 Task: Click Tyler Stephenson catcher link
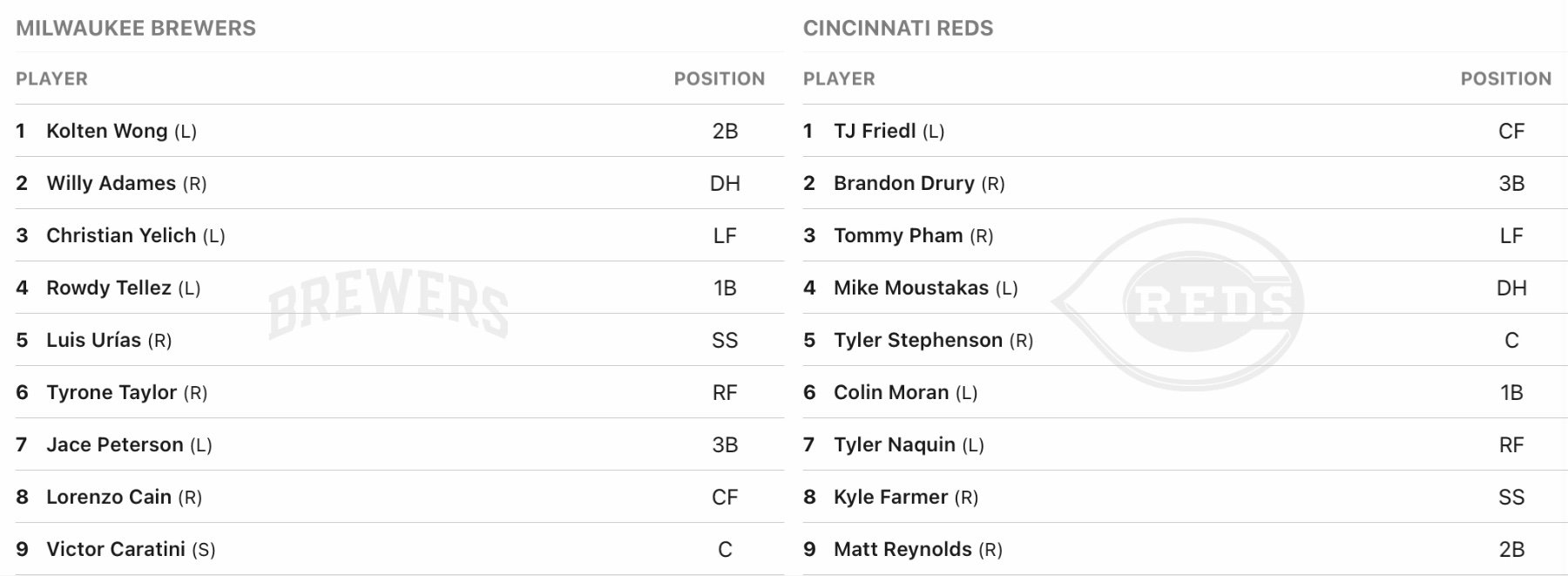(917, 340)
